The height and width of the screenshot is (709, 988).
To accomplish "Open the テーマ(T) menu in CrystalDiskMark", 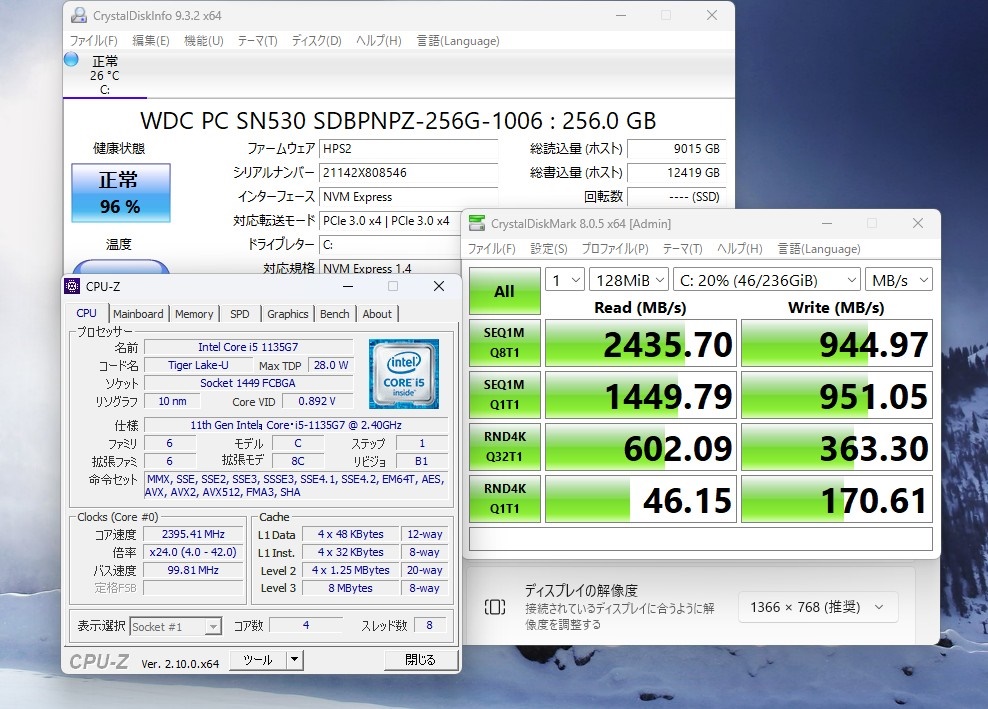I will coord(682,249).
